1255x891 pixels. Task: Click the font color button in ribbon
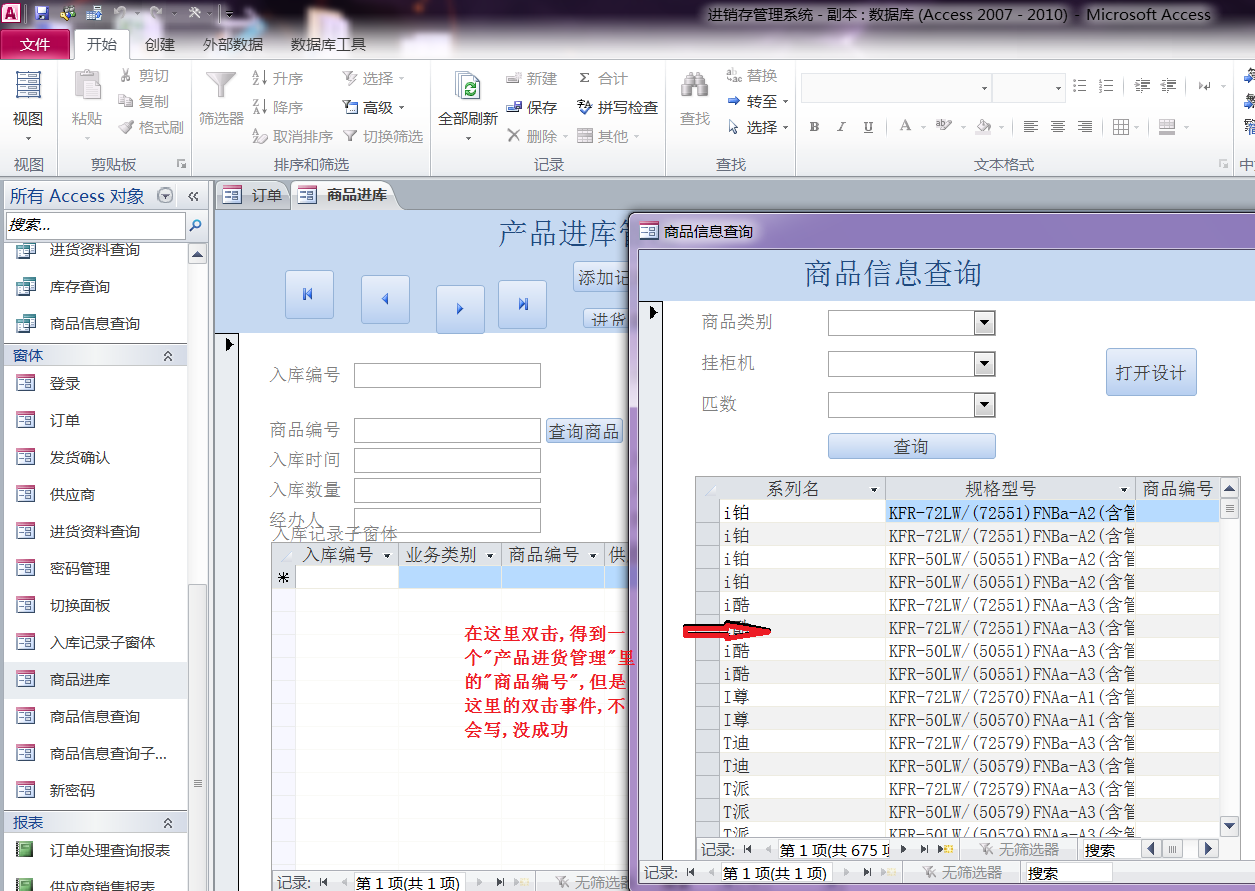[905, 127]
